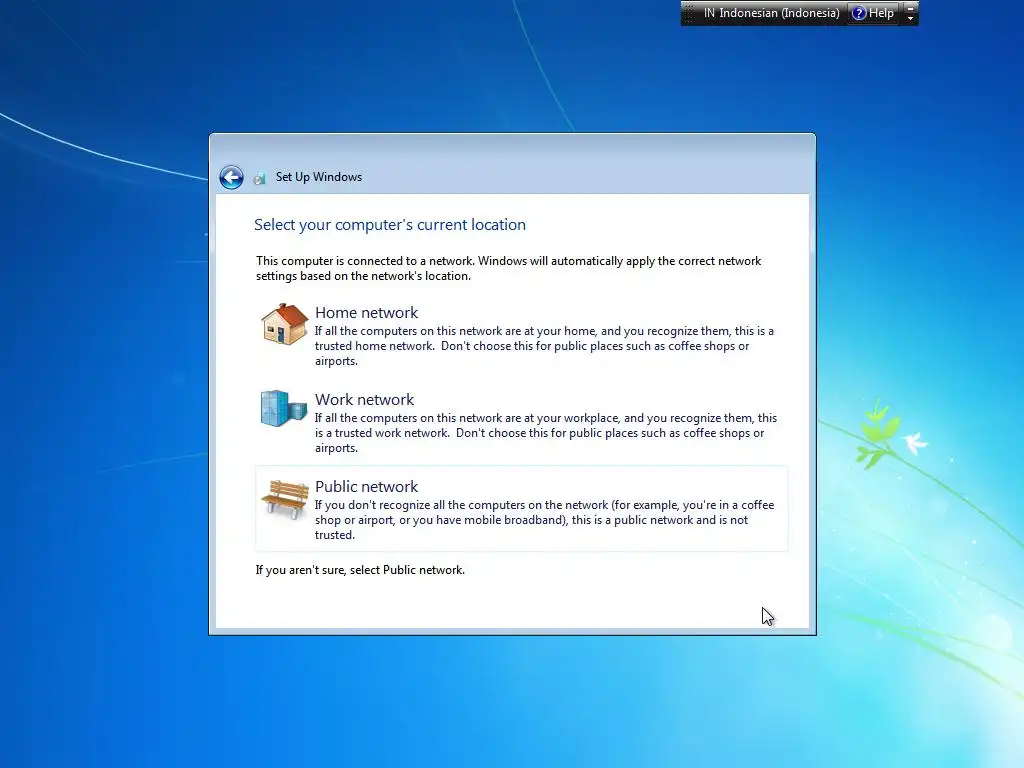The width and height of the screenshot is (1024, 768).
Task: Click the 'Set Up Windows' title text
Action: click(x=319, y=177)
